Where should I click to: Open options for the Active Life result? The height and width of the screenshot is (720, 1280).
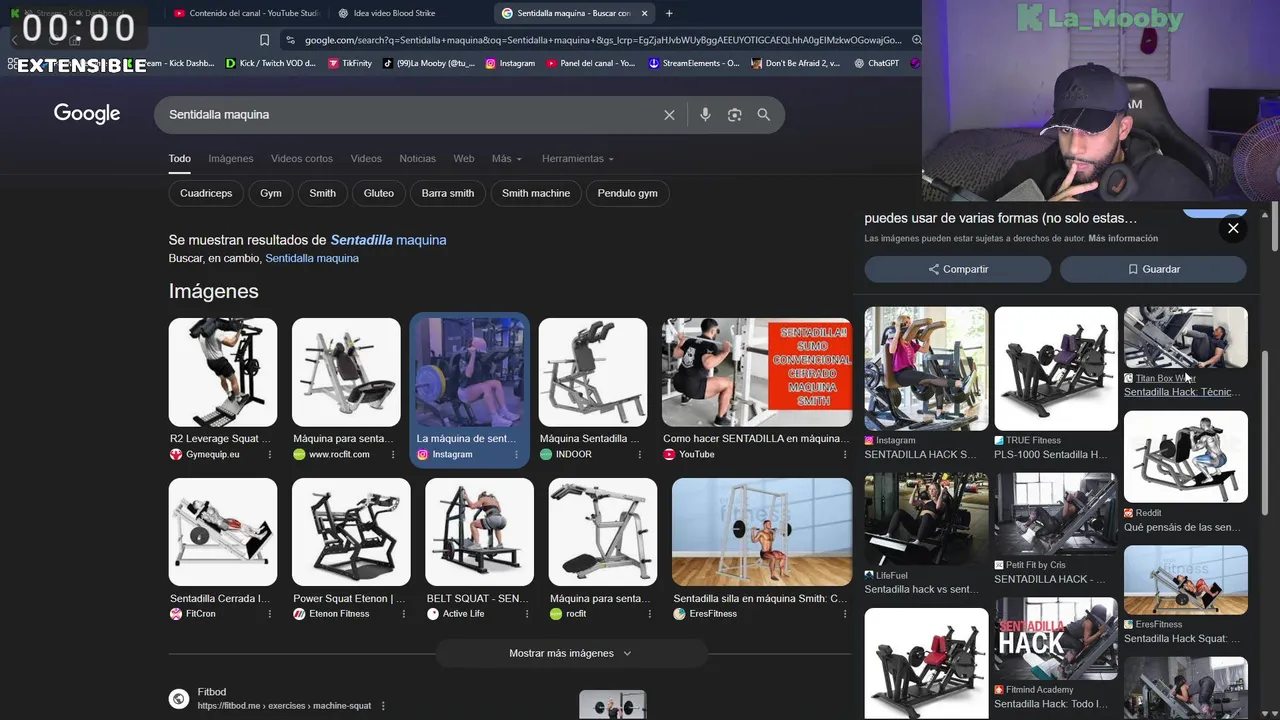(526, 614)
